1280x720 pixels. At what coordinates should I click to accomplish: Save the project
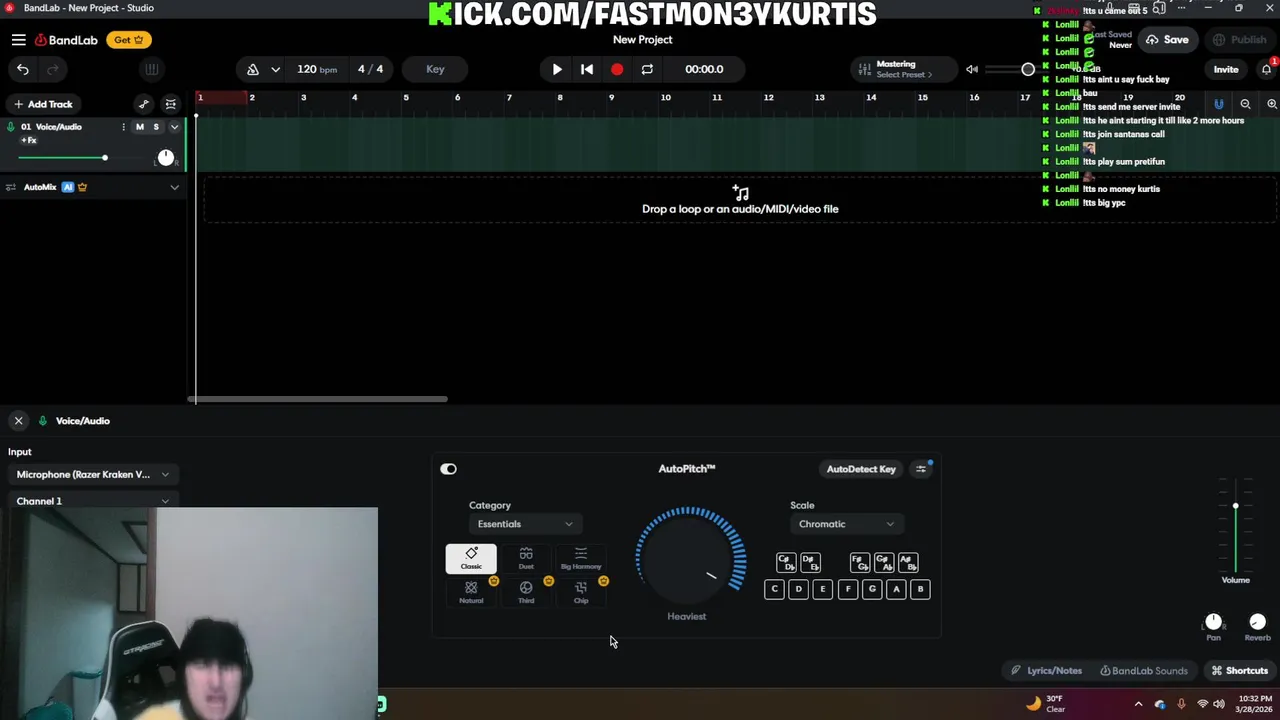pos(1168,40)
